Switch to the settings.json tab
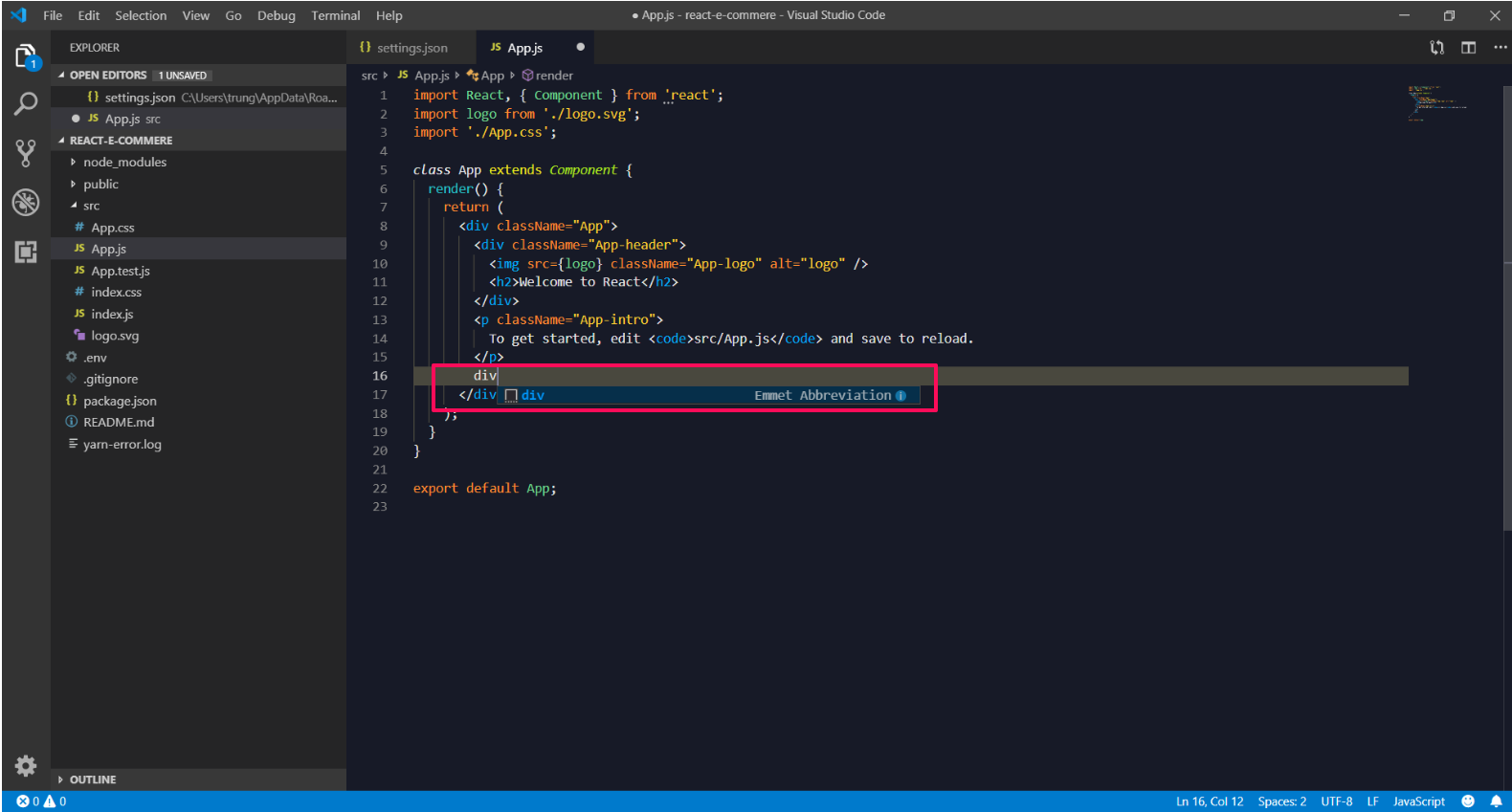1512x812 pixels. (411, 48)
